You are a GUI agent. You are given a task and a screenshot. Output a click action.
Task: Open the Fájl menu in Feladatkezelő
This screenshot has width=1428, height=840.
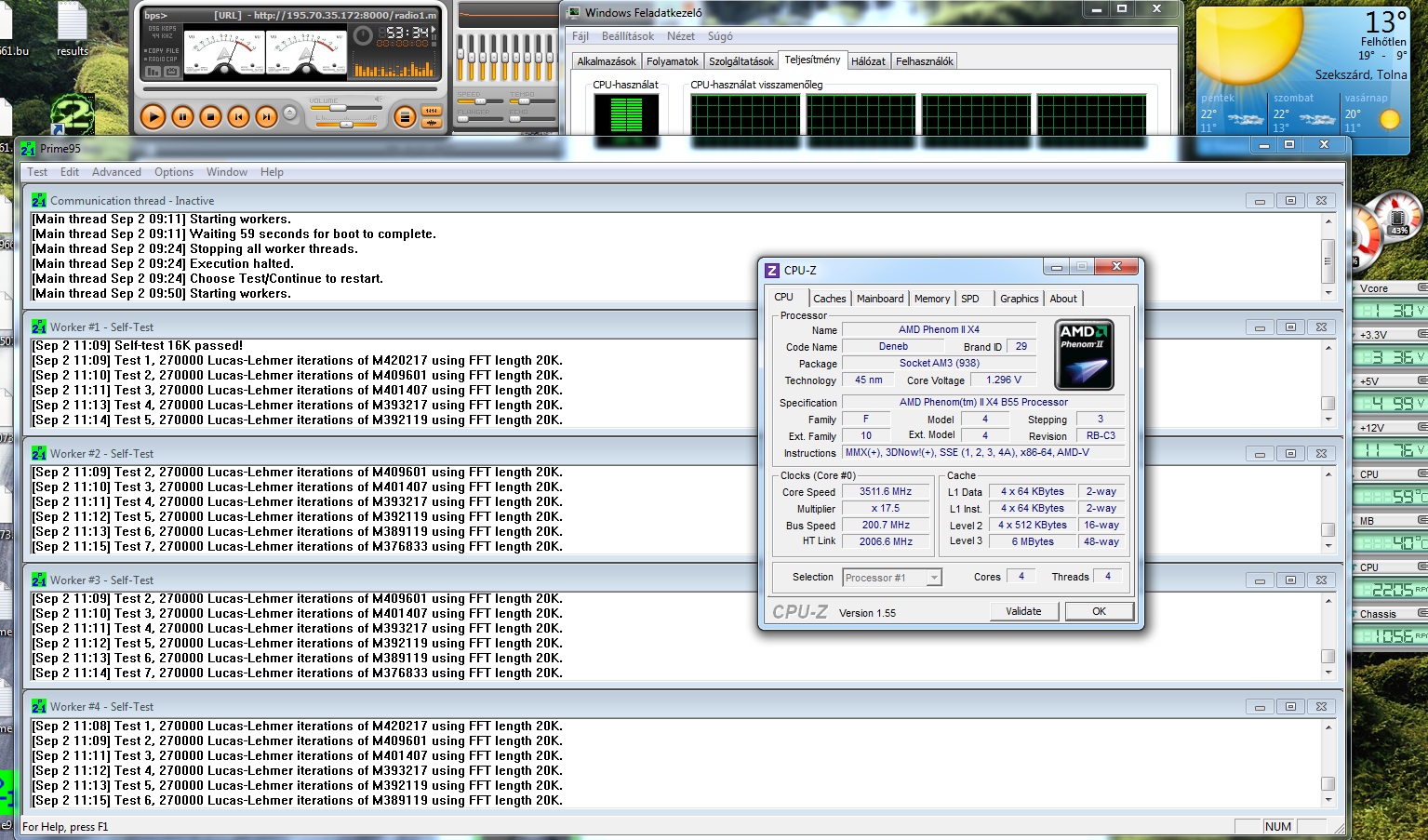(581, 36)
